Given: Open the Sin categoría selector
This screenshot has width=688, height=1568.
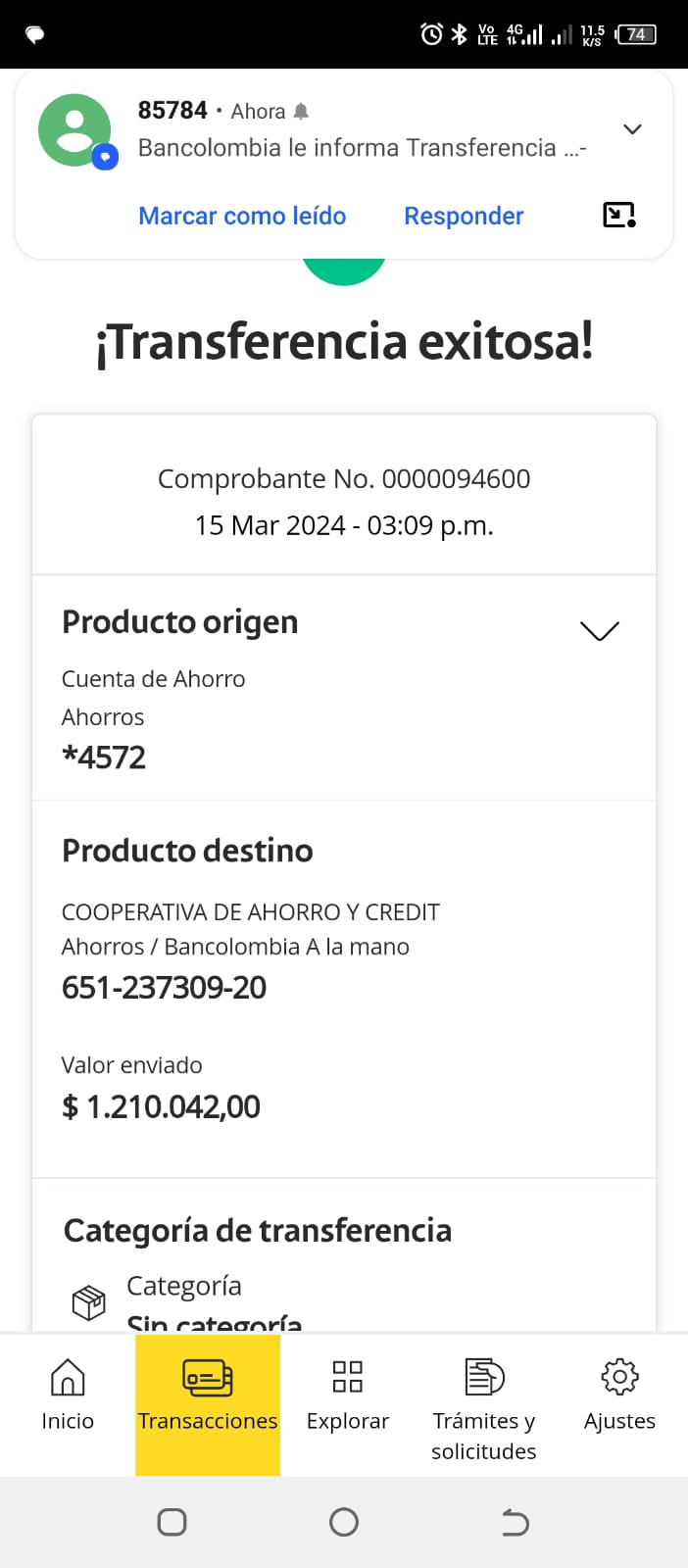Looking at the screenshot, I should point(215,1321).
